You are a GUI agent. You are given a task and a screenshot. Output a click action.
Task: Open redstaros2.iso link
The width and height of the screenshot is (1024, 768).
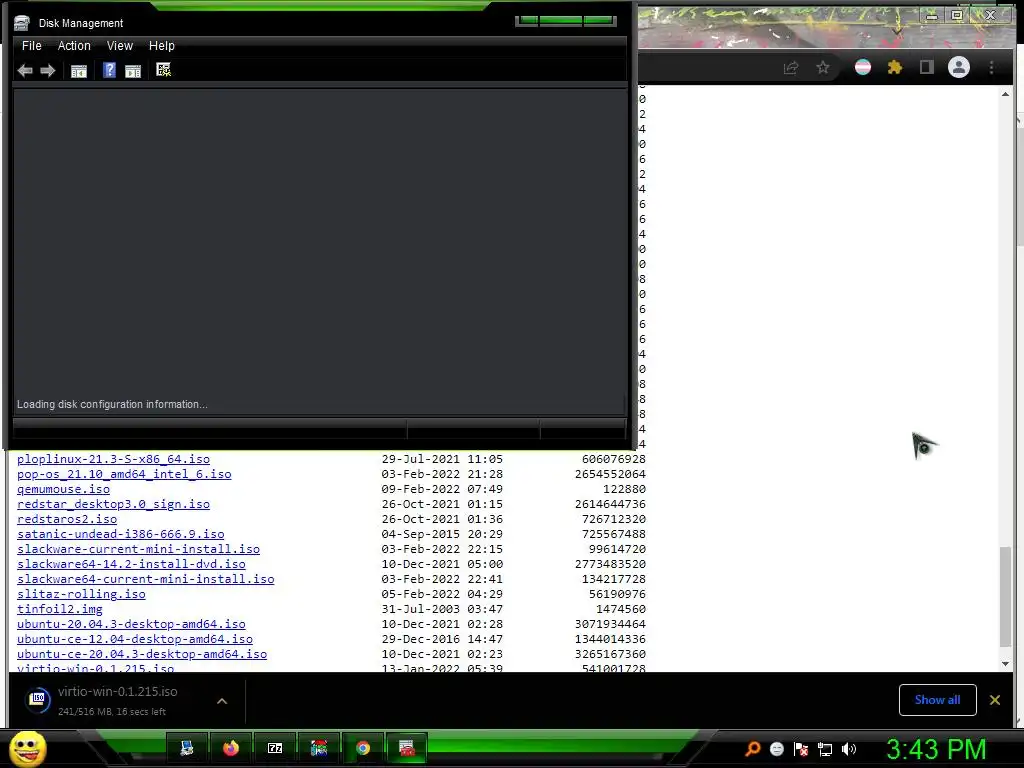coord(67,519)
